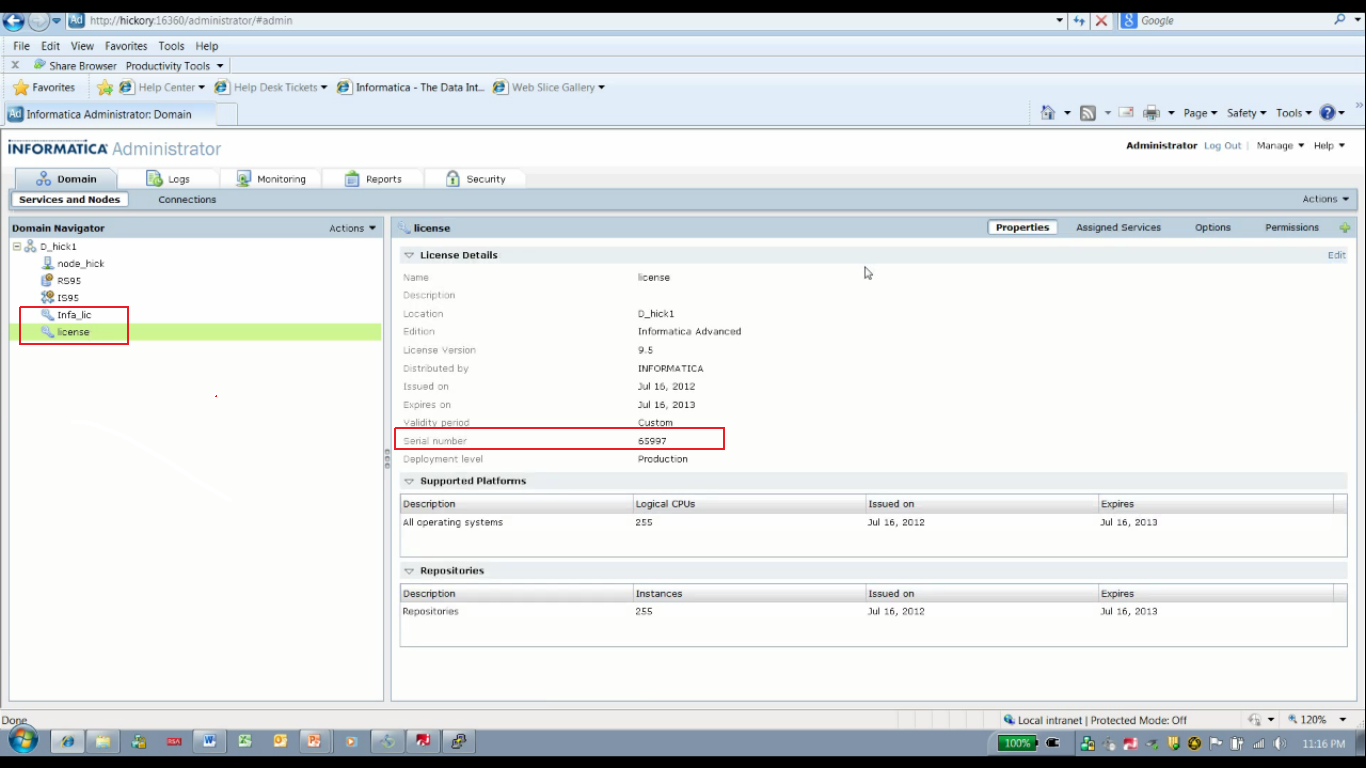Viewport: 1366px width, 768px height.
Task: Click the blue Help question-mark icon
Action: pyautogui.click(x=1327, y=113)
